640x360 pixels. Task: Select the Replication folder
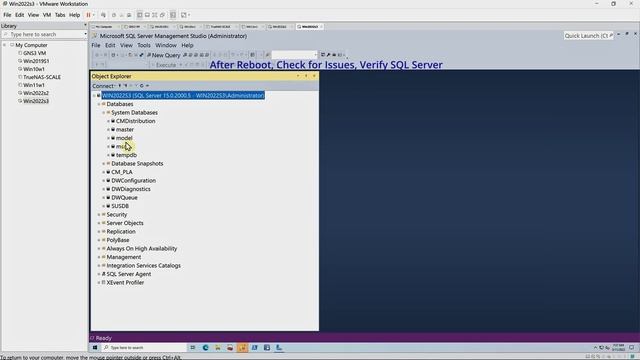(x=121, y=231)
